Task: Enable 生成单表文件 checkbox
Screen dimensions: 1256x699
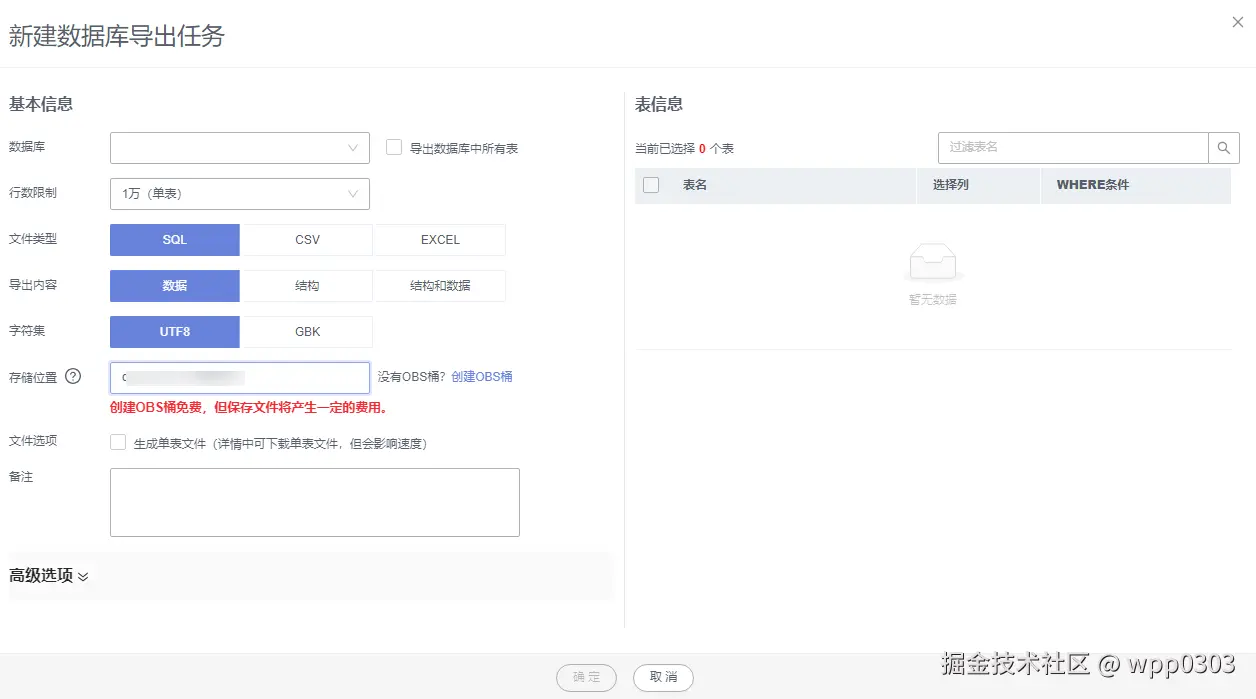Action: (x=118, y=442)
